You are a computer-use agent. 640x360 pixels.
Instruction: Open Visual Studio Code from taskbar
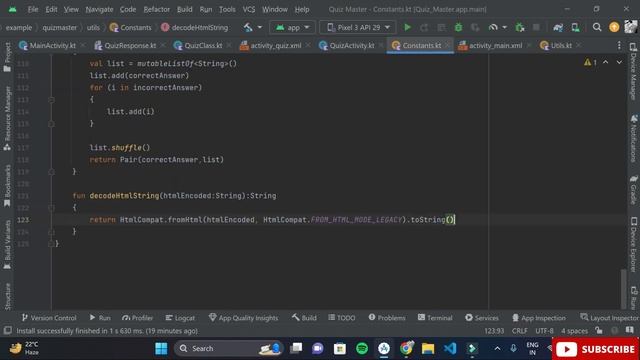[x=450, y=348]
